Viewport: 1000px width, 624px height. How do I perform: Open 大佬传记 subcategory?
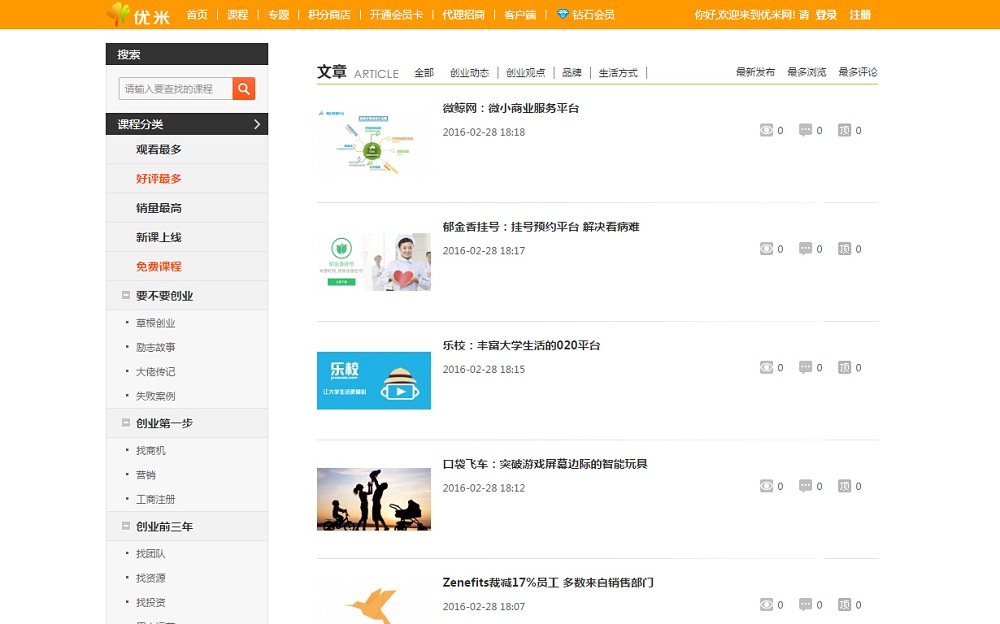coord(156,371)
